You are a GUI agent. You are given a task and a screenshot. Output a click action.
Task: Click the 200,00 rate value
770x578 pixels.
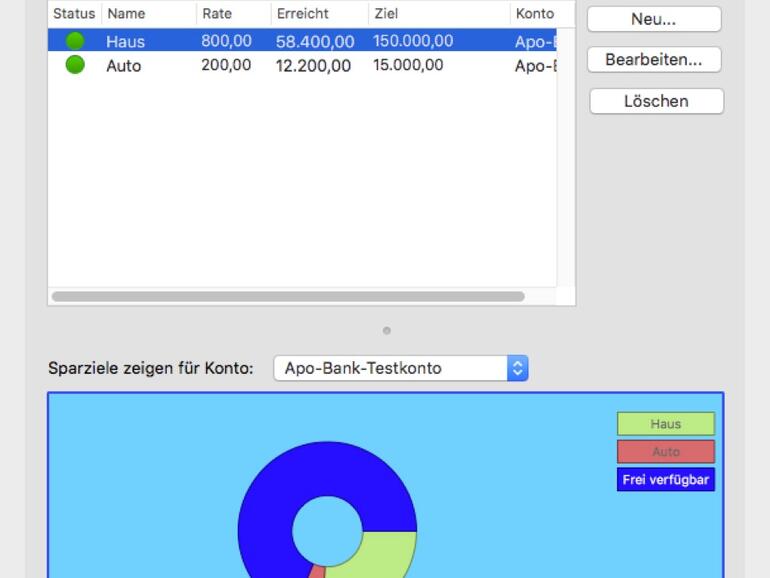[x=226, y=65]
